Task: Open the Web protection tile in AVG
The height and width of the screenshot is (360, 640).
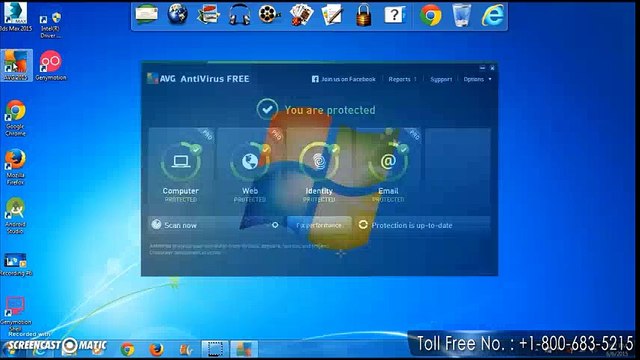Action: click(250, 168)
